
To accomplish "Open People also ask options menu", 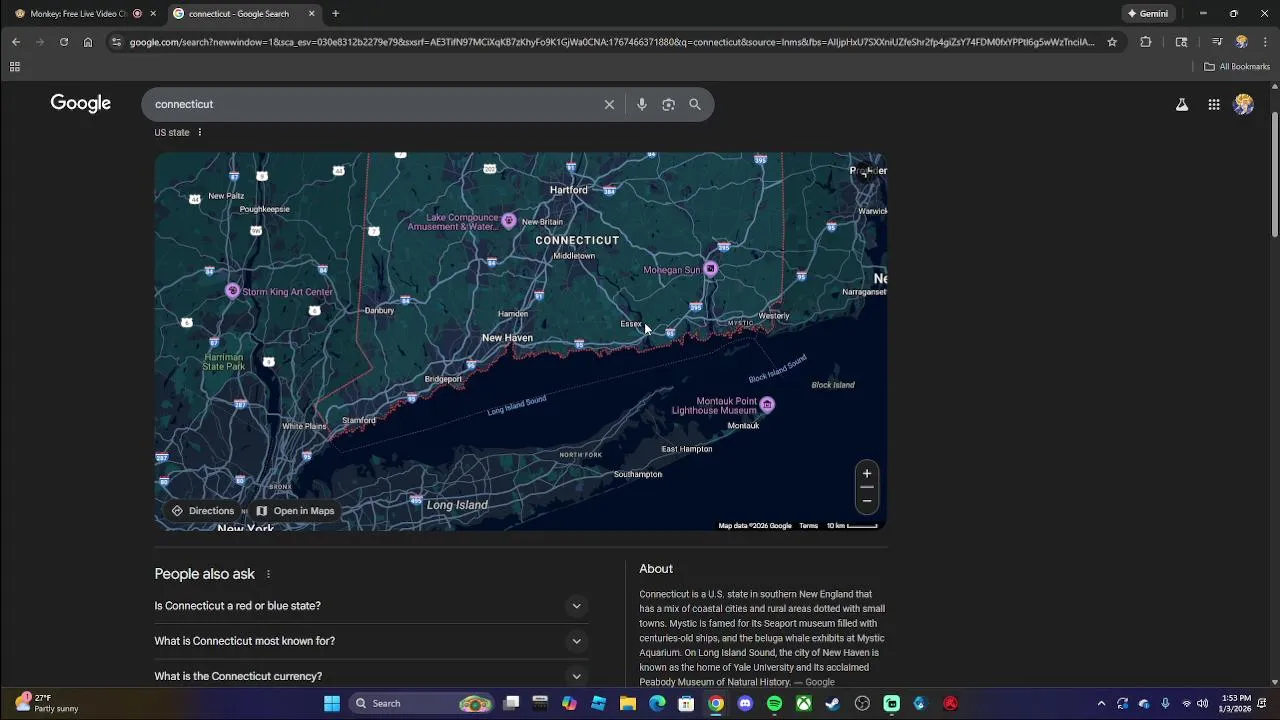I will (268, 574).
